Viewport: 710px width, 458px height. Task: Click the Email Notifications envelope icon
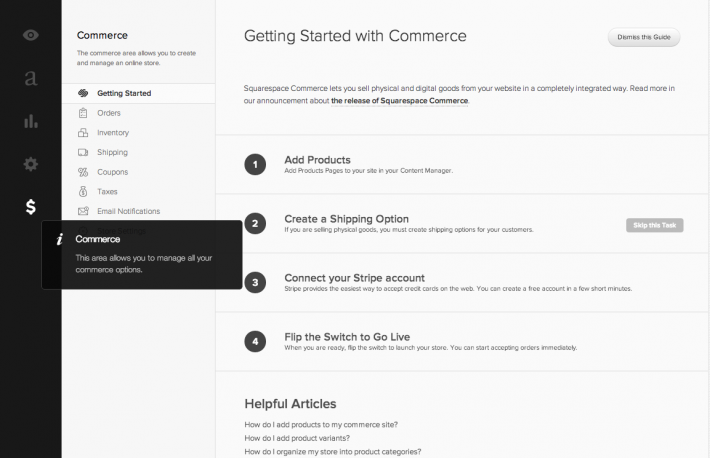pyautogui.click(x=83, y=211)
